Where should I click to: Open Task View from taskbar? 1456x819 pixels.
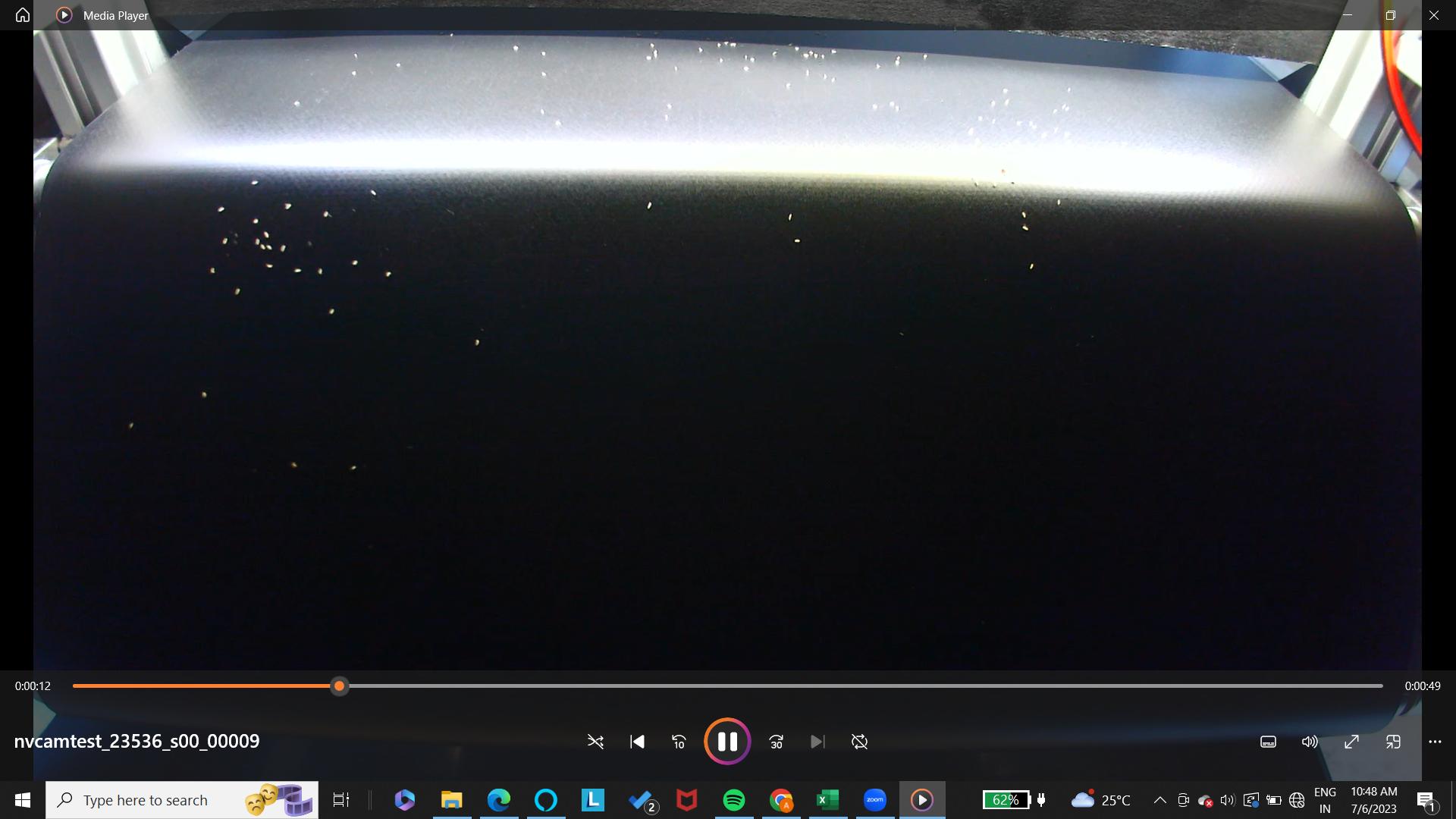(x=341, y=800)
